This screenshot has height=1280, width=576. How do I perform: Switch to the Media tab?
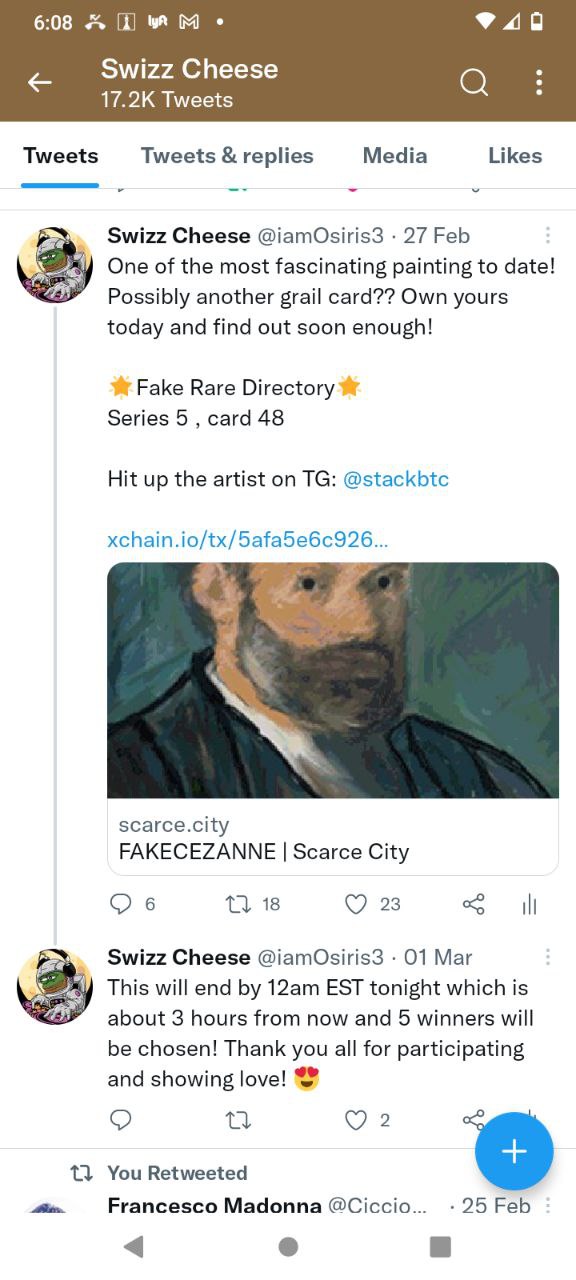(394, 155)
